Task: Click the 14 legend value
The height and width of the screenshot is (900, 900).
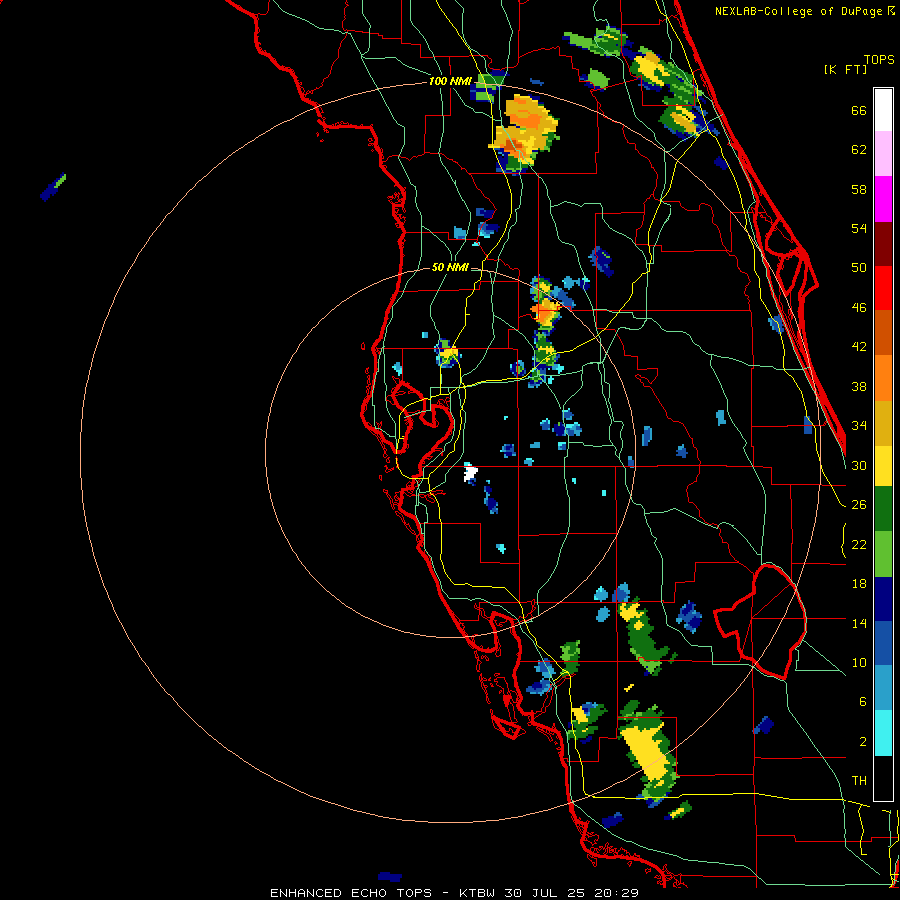Action: coord(859,623)
